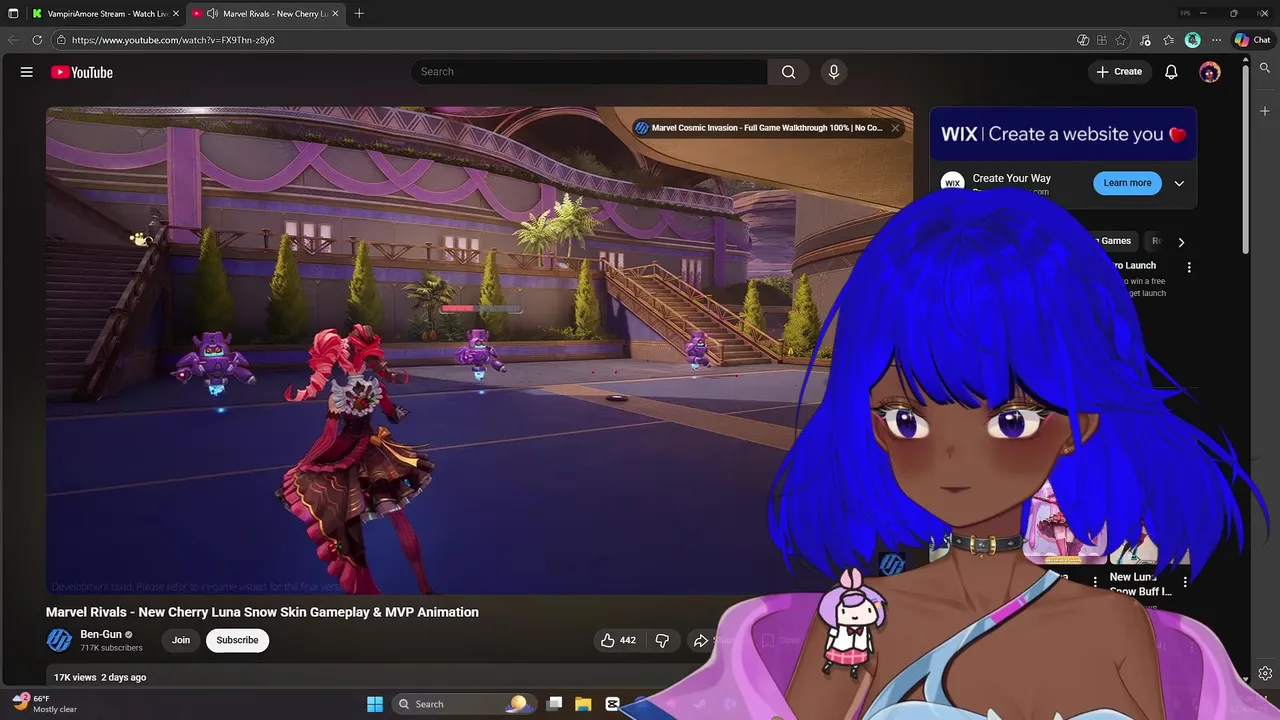Click '717K subscribers' text
The width and height of the screenshot is (1280, 720).
pyautogui.click(x=111, y=648)
